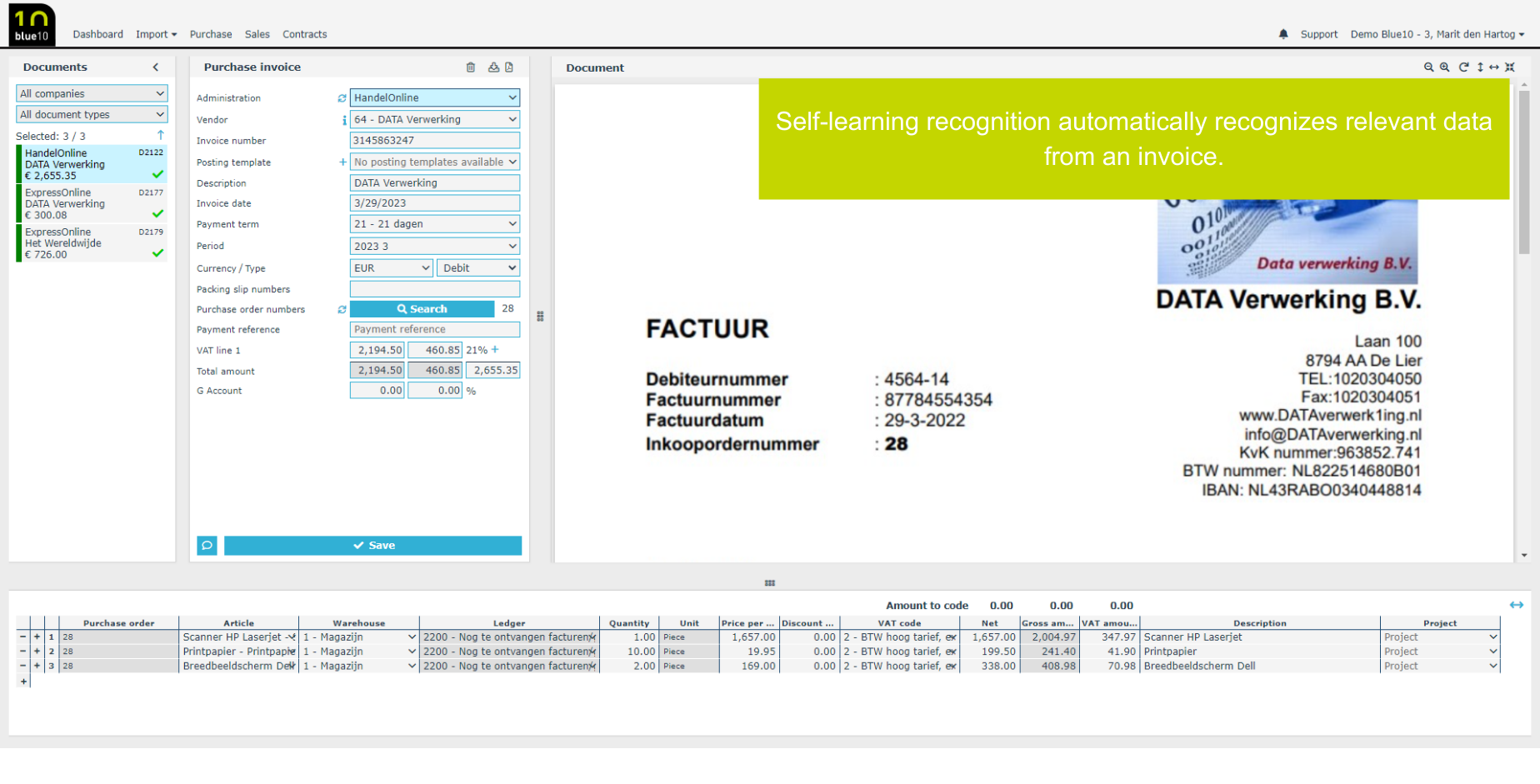Open the Purchase menu
1540x784 pixels.
click(211, 34)
